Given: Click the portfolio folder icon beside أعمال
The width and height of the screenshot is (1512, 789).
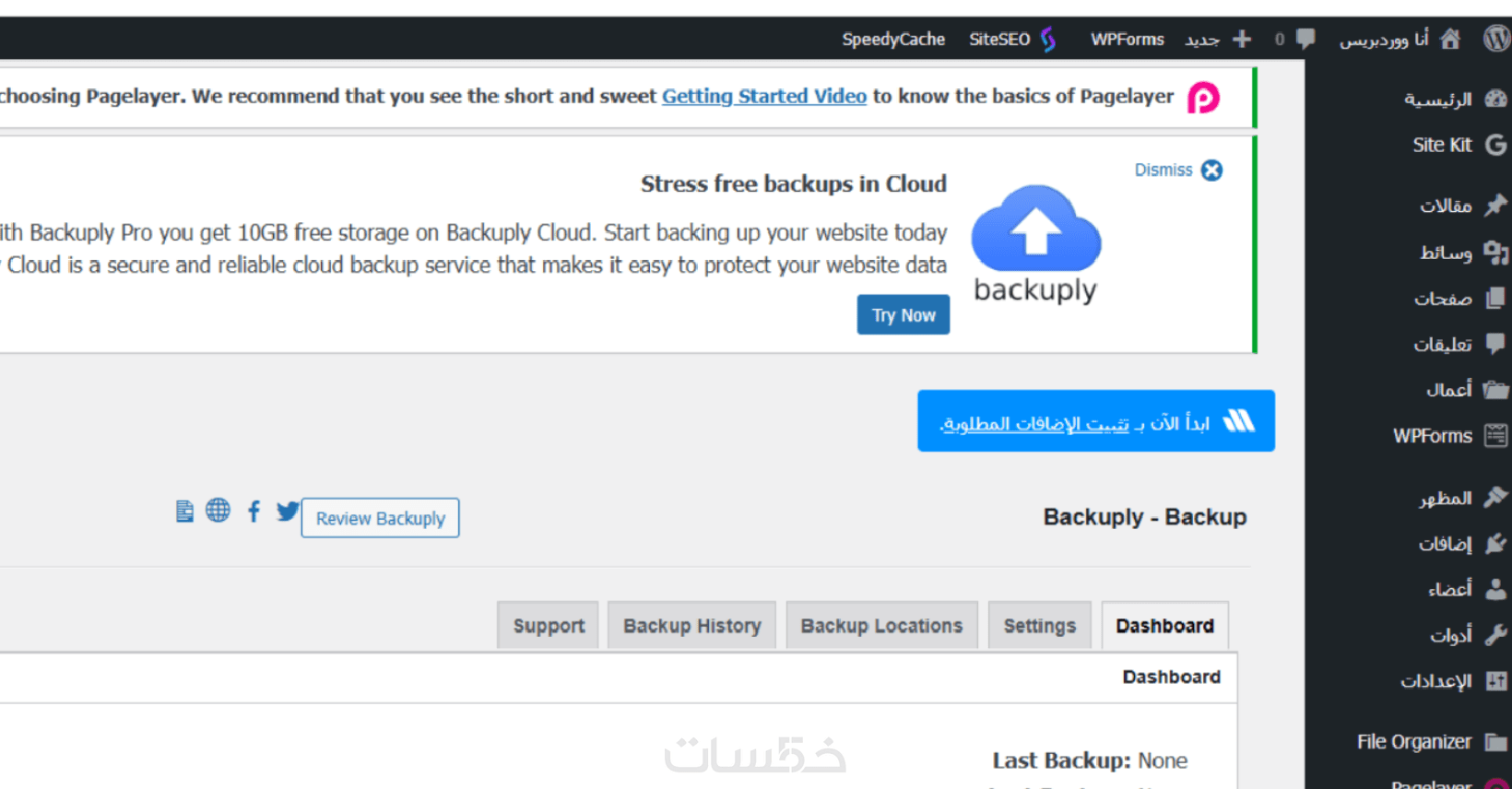Looking at the screenshot, I should [1496, 390].
